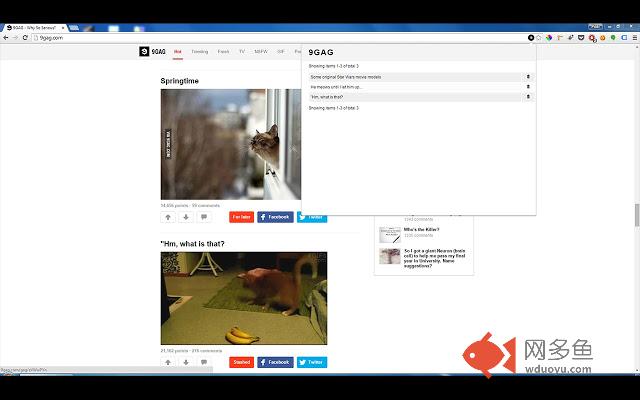Image resolution: width=640 pixels, height=400 pixels.
Task: Open the NSFW tab
Action: (261, 52)
